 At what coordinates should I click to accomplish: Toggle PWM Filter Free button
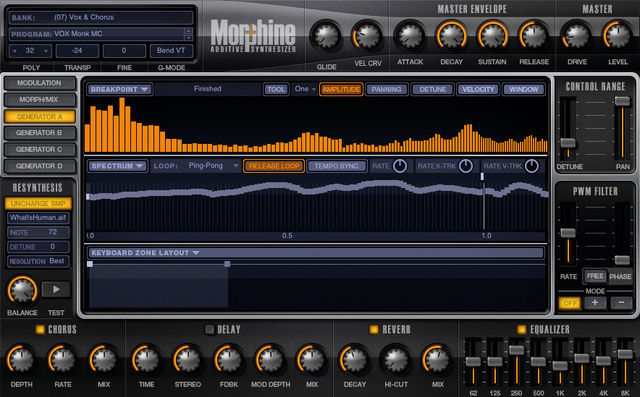point(595,276)
